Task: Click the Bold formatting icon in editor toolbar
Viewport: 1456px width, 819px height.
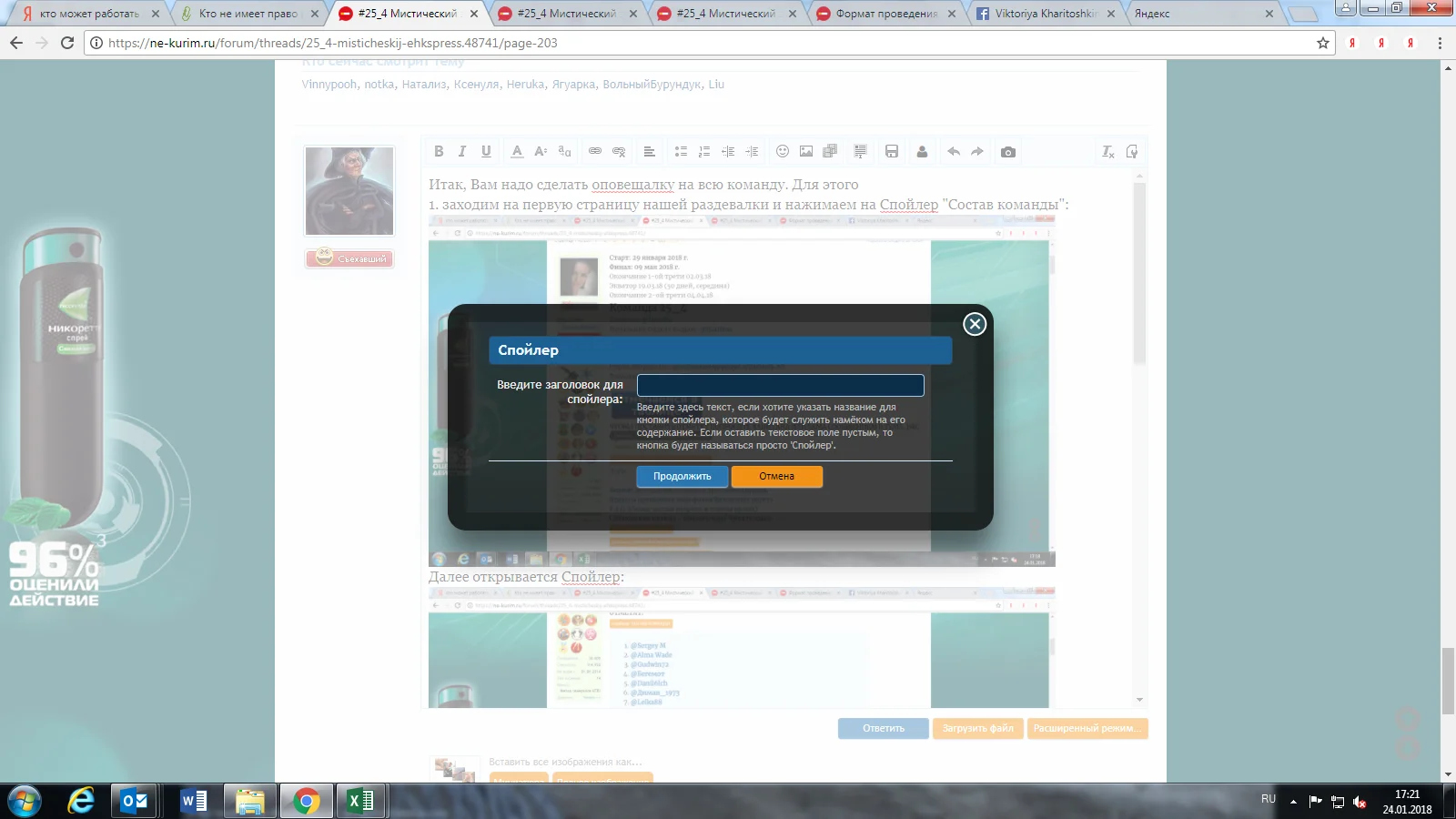Action: coord(439,152)
